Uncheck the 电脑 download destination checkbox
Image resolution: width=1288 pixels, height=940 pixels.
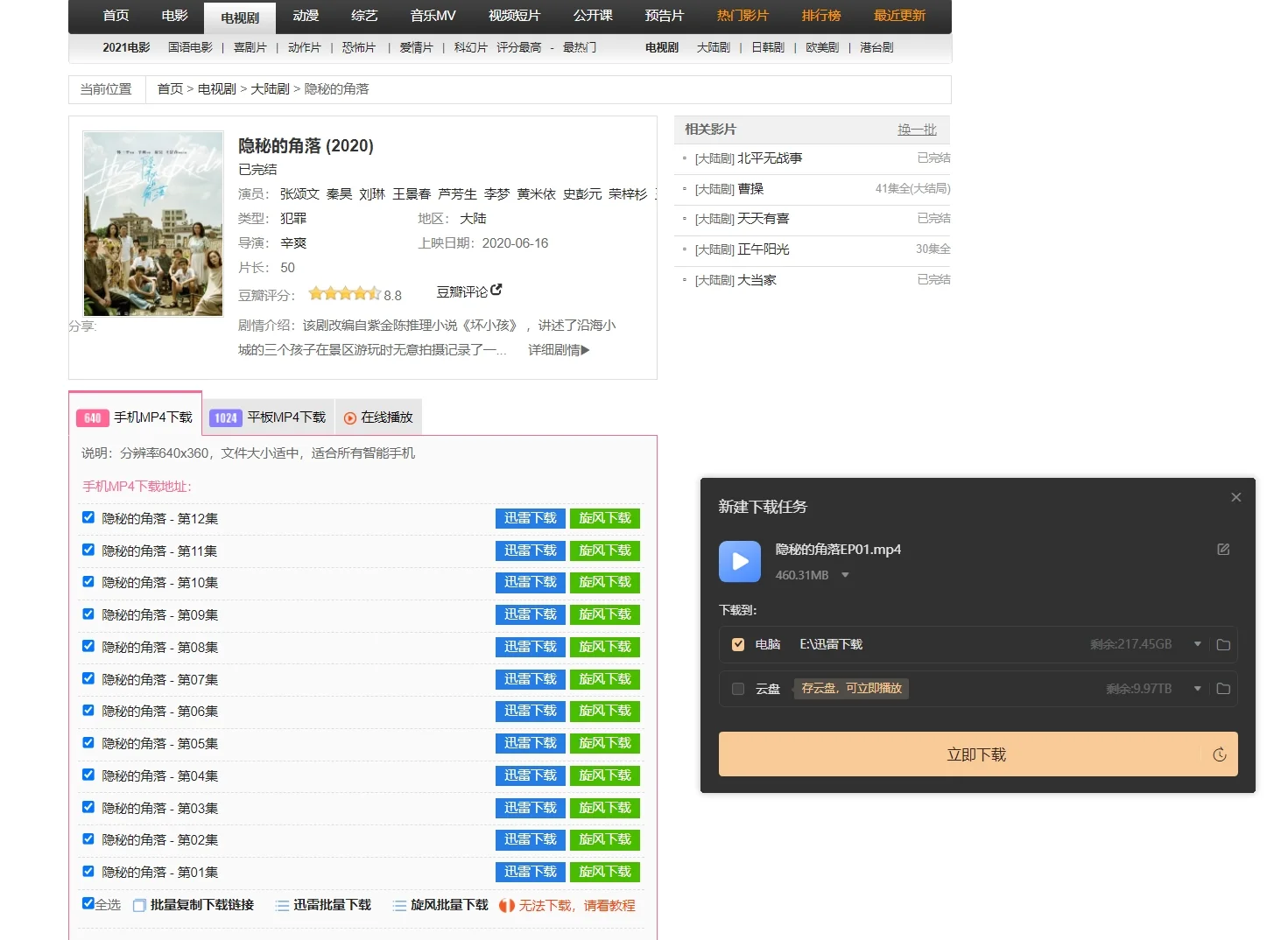coord(738,644)
